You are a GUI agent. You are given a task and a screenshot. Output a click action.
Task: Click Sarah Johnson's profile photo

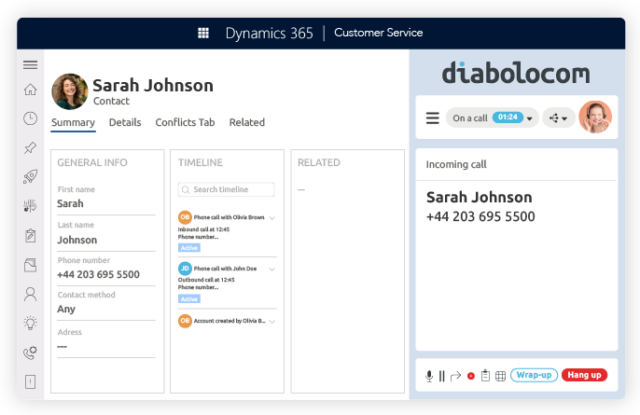click(69, 91)
